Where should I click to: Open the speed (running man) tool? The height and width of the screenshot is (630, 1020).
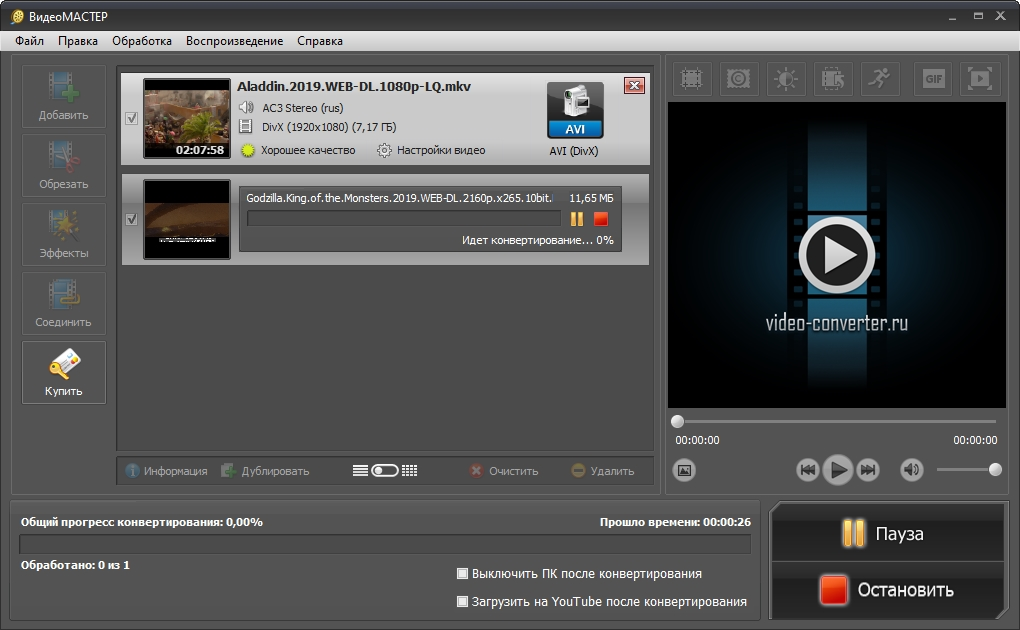(x=880, y=79)
